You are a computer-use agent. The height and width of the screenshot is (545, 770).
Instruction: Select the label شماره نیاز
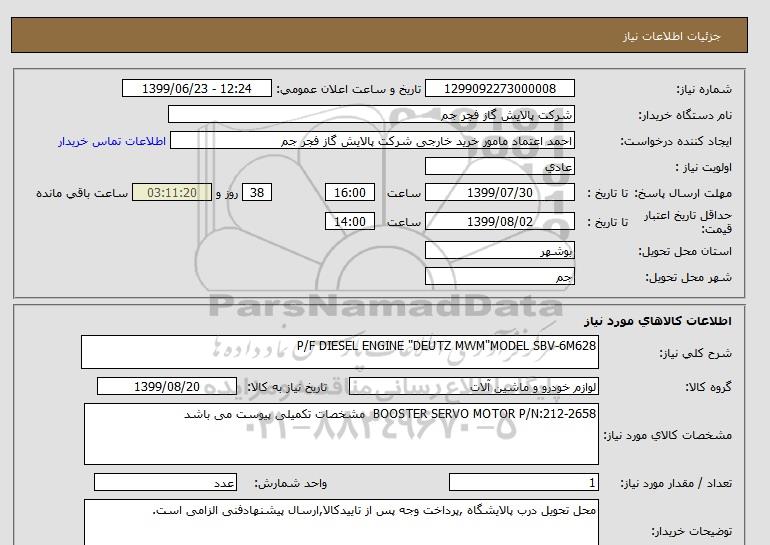pyautogui.click(x=704, y=89)
